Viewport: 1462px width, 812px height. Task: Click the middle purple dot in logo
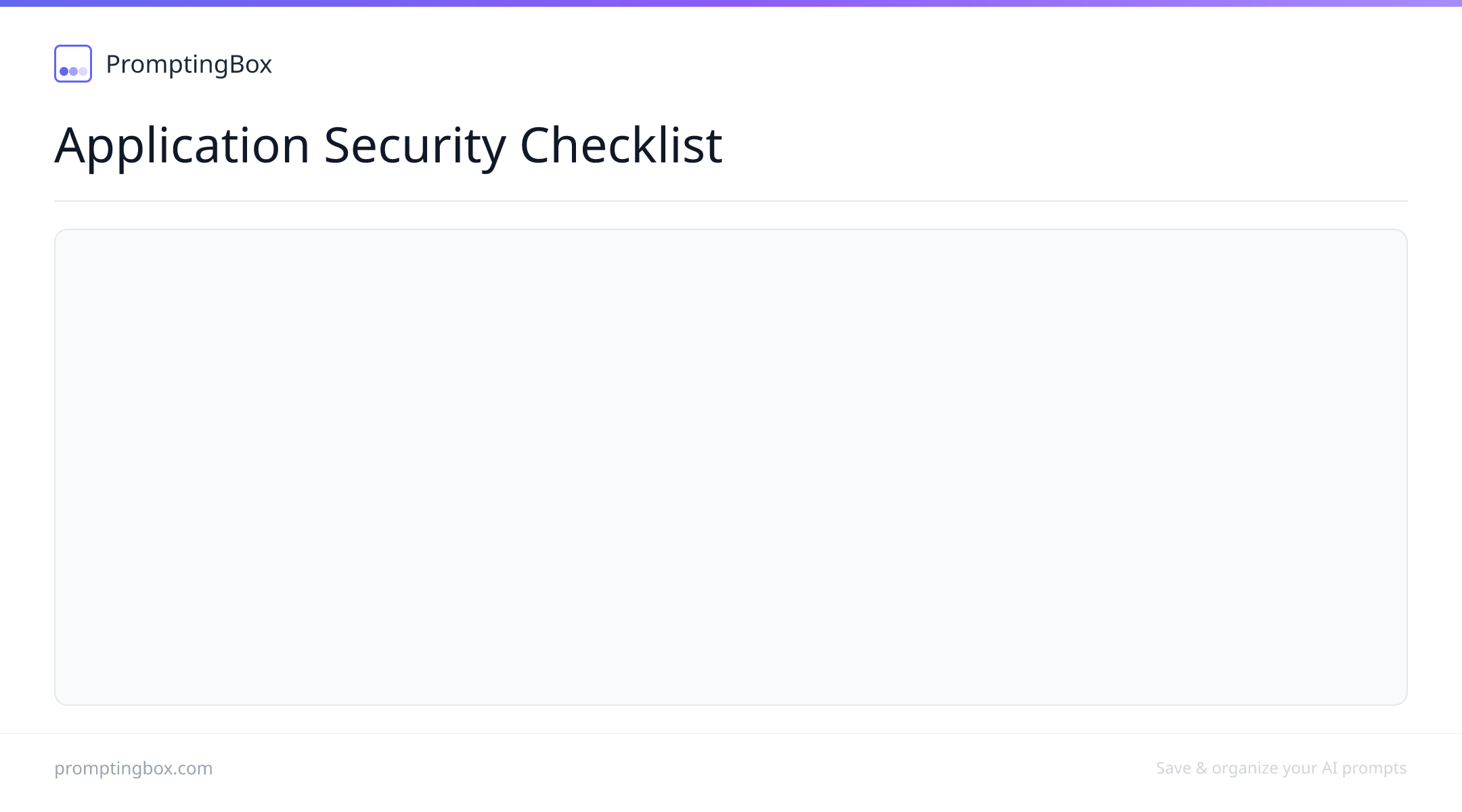(x=73, y=71)
